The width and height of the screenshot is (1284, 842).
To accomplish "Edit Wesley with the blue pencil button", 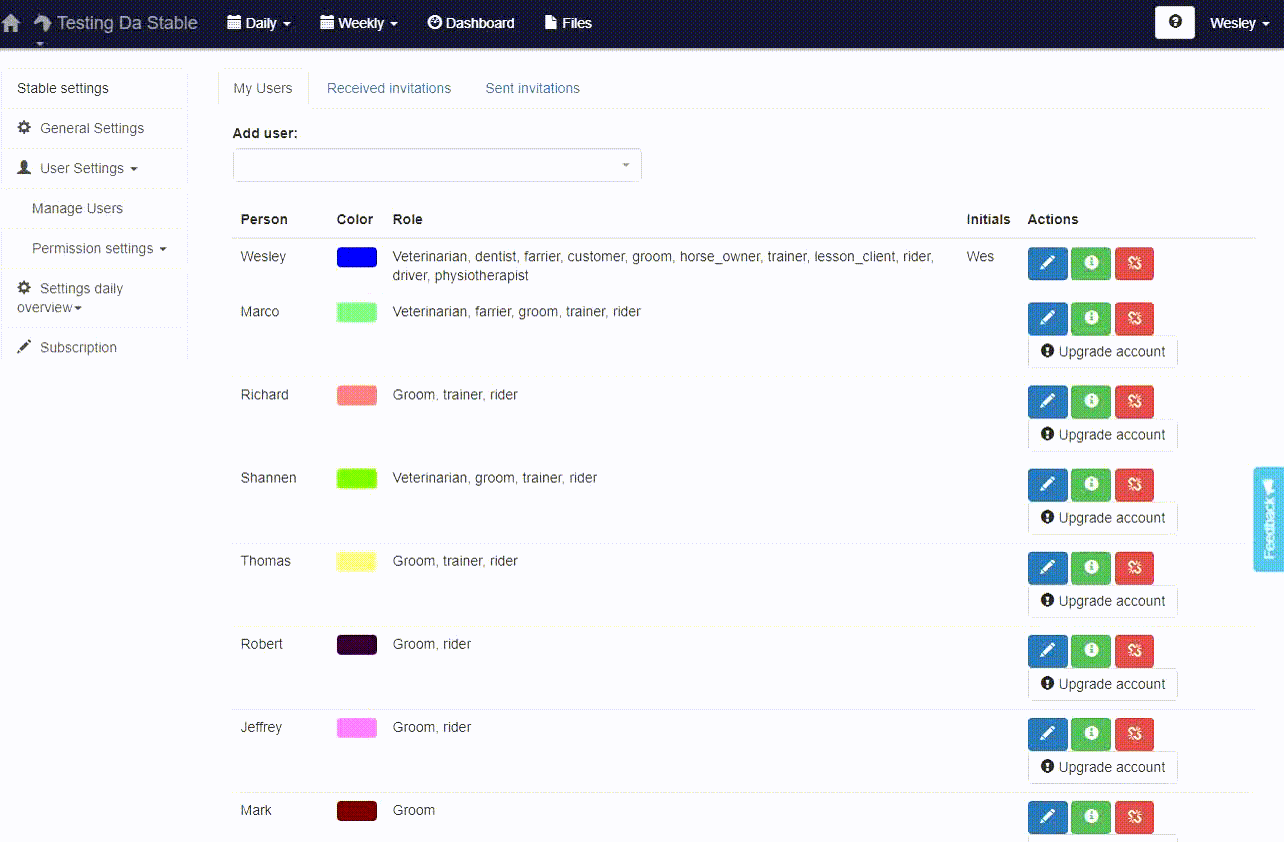I will (x=1048, y=263).
